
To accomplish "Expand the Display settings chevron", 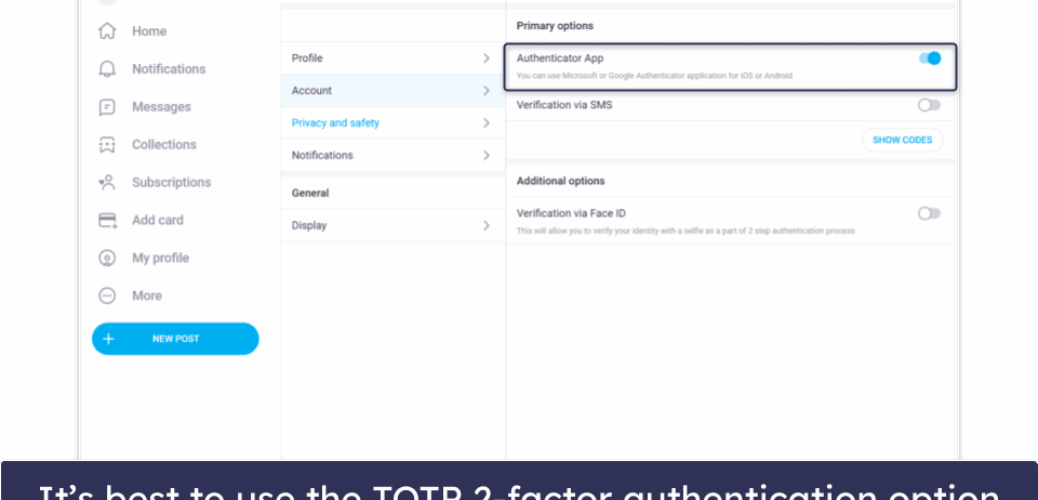I will 486,226.
